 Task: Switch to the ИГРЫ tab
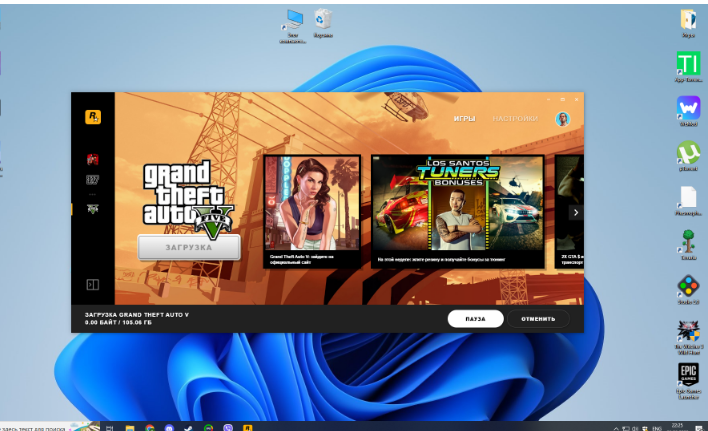pos(465,119)
